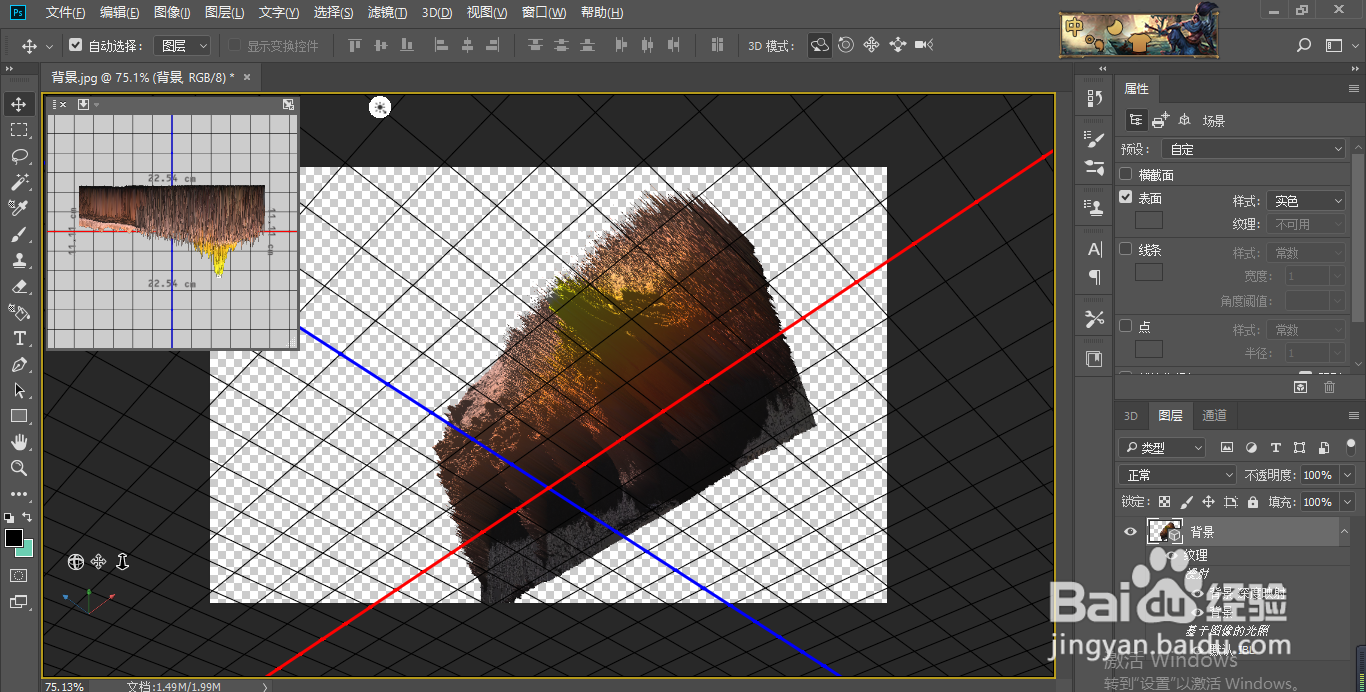Open the 滤镜 filter menu
Viewport: 1366px width, 692px height.
coord(387,13)
